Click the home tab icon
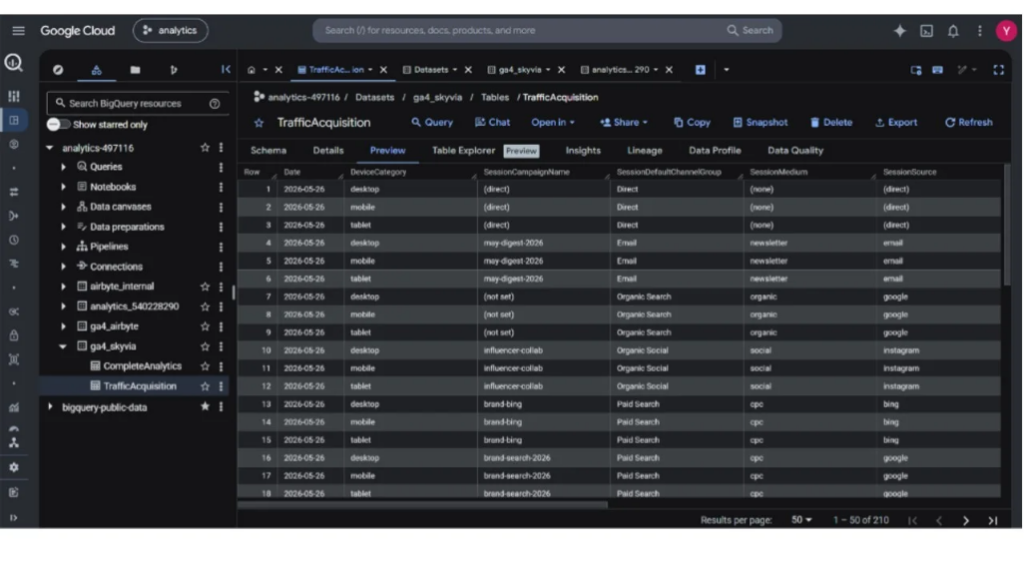Viewport: 1024px width, 576px height. pos(251,70)
